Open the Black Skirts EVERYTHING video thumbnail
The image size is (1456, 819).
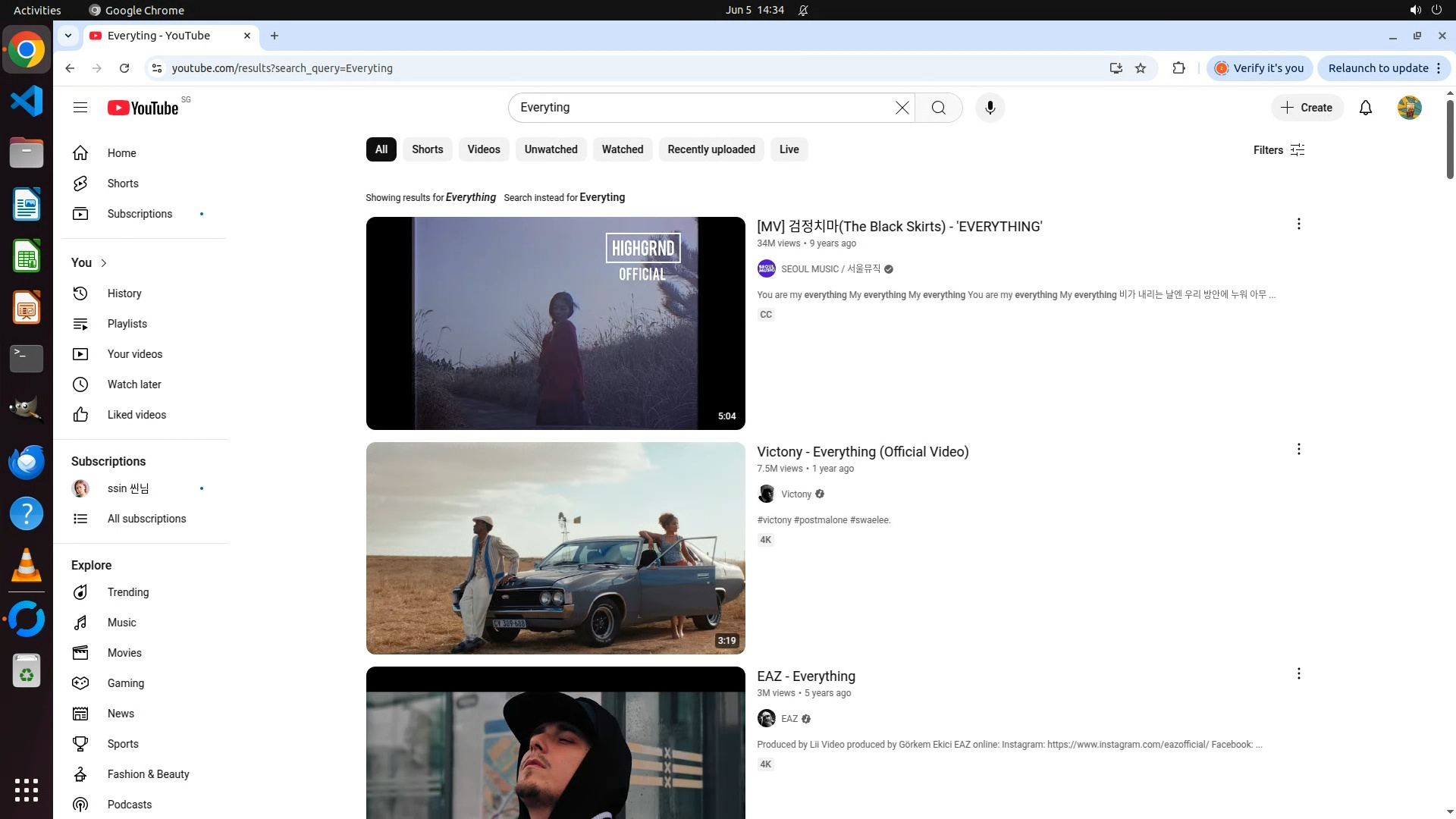pos(555,323)
